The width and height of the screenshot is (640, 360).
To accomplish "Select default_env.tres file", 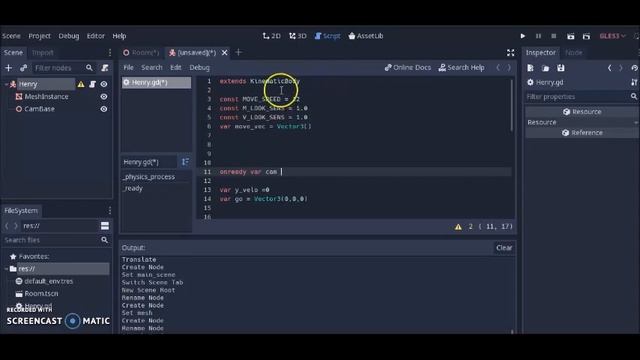I will pos(44,281).
